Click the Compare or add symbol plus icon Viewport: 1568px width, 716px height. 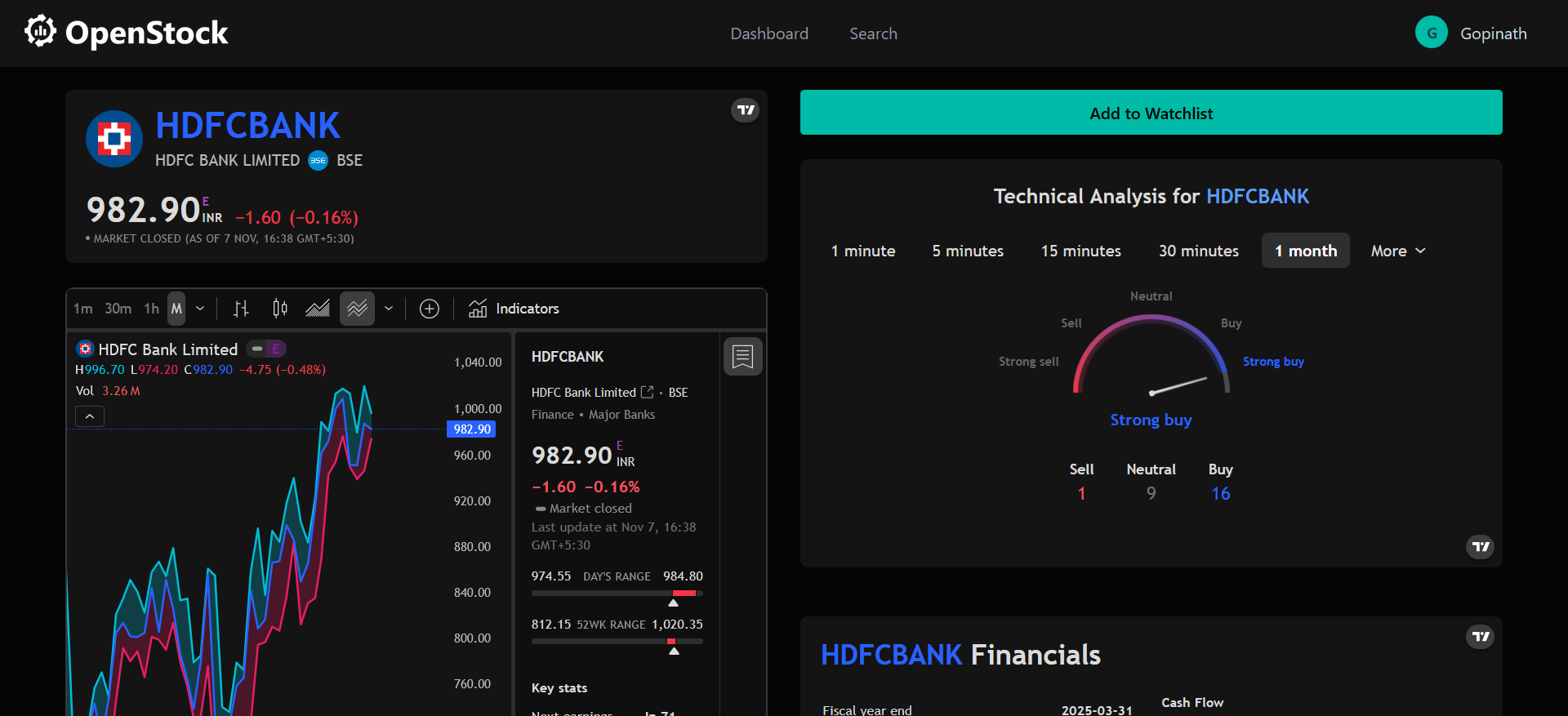pos(430,309)
